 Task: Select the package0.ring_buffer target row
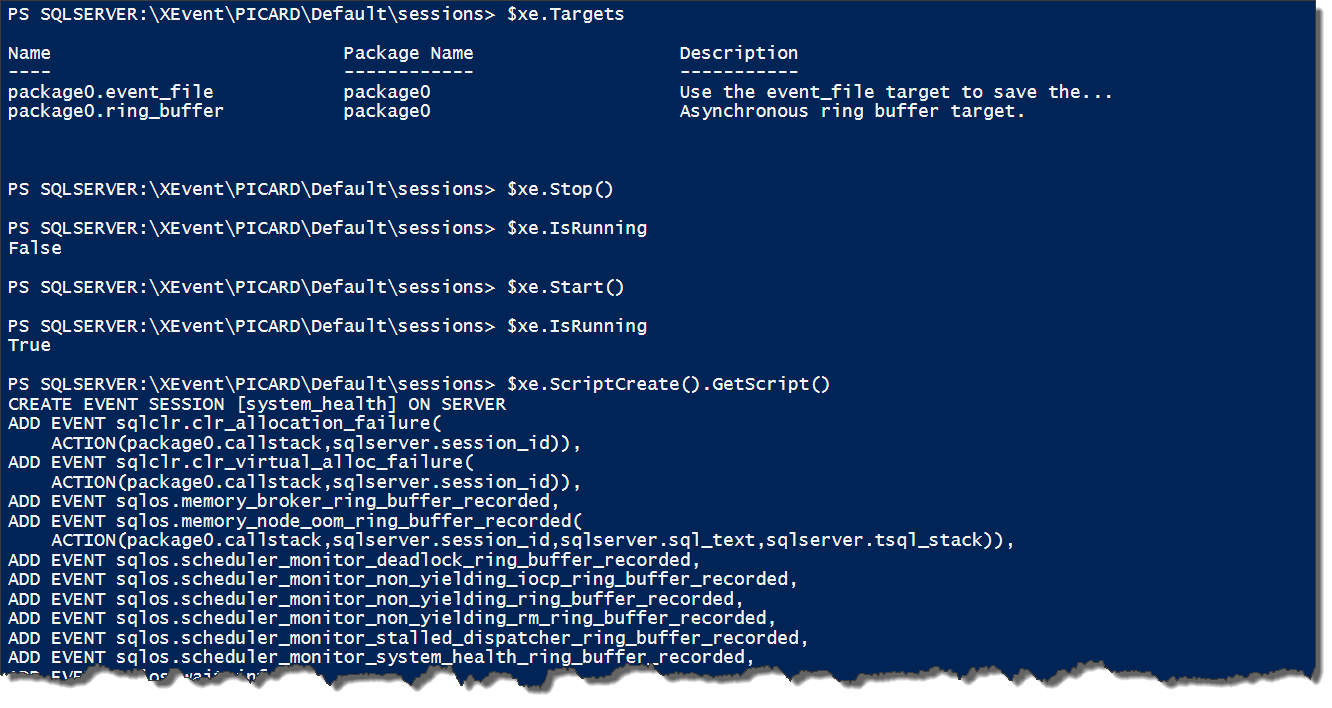(516, 111)
